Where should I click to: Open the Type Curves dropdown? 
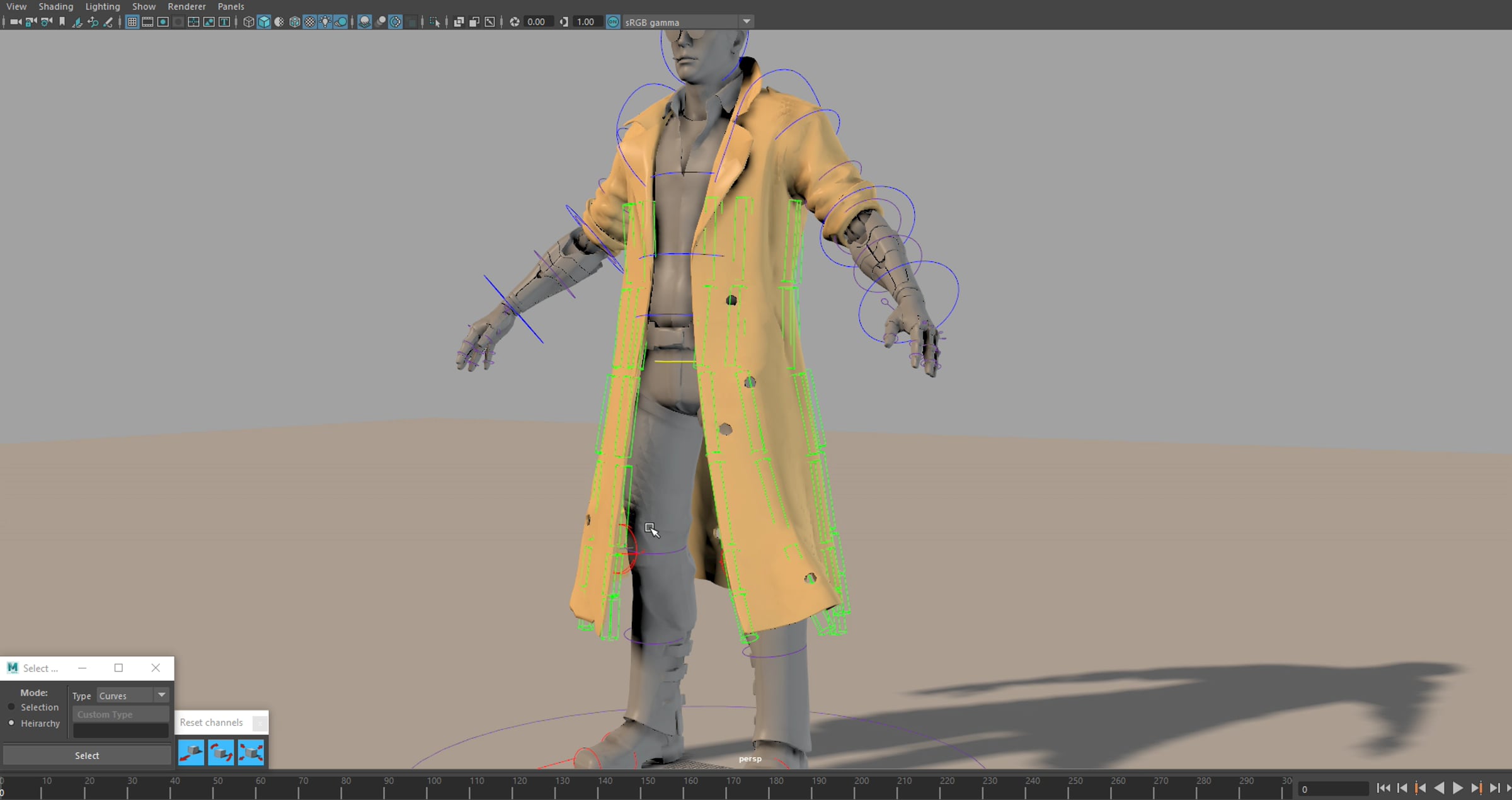(162, 695)
